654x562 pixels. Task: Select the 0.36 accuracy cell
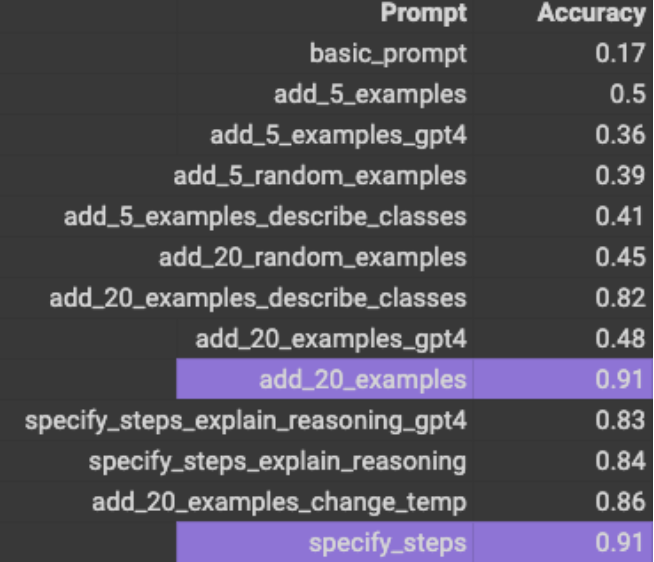coord(620,135)
